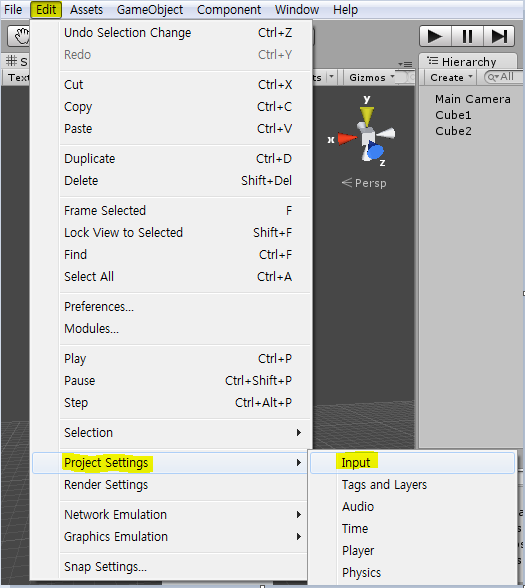Viewport: 525px width, 588px height.
Task: Choose Lock View to Selected
Action: (x=172, y=232)
